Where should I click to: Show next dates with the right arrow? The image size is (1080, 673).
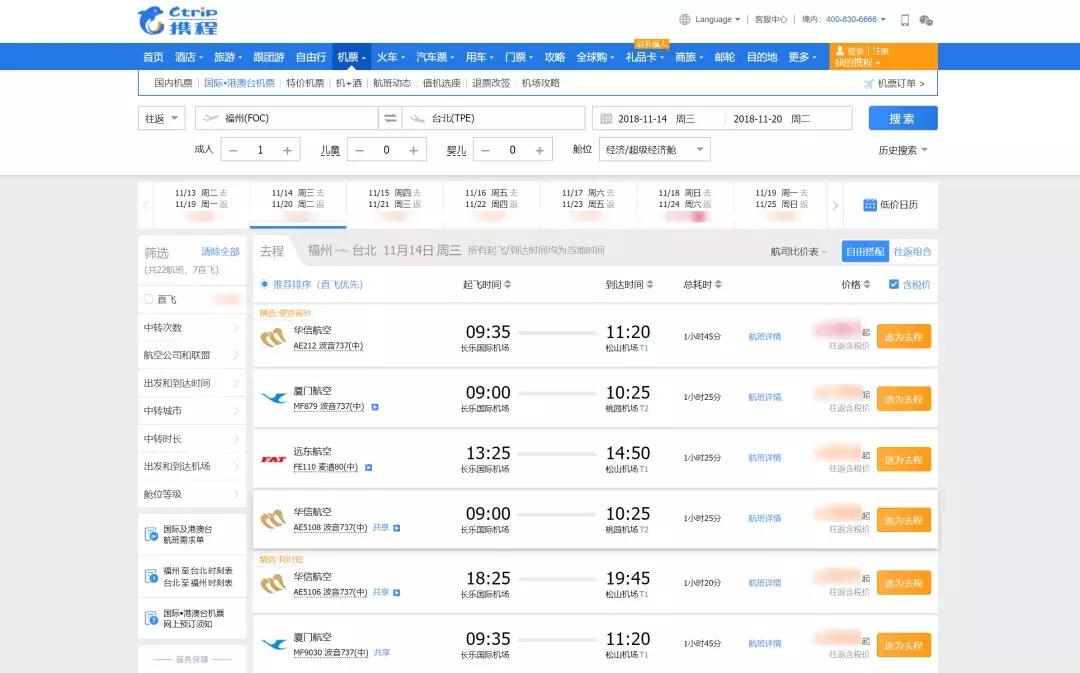(x=836, y=205)
